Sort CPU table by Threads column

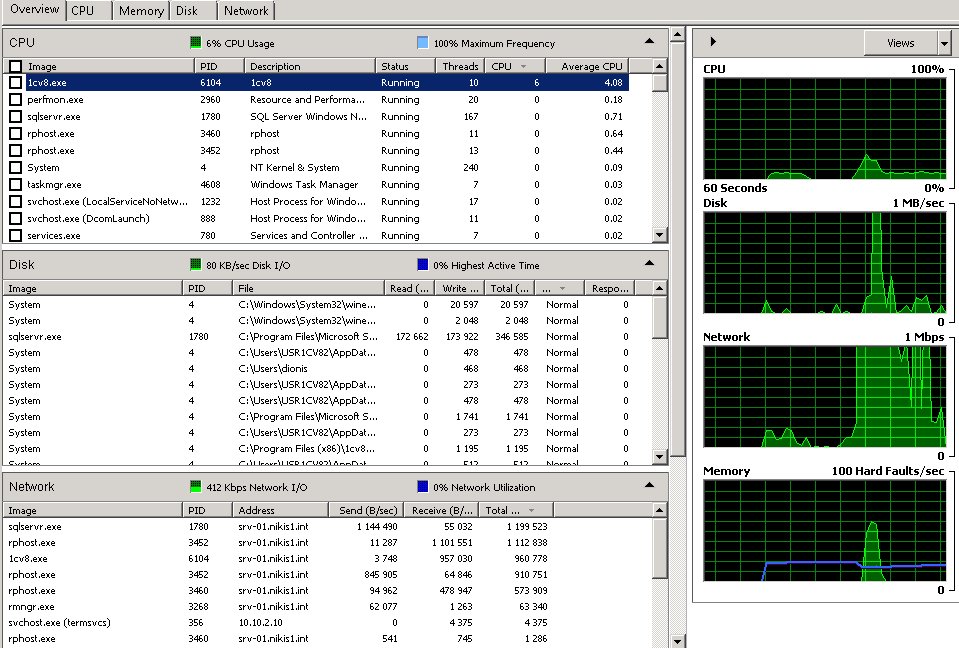460,66
